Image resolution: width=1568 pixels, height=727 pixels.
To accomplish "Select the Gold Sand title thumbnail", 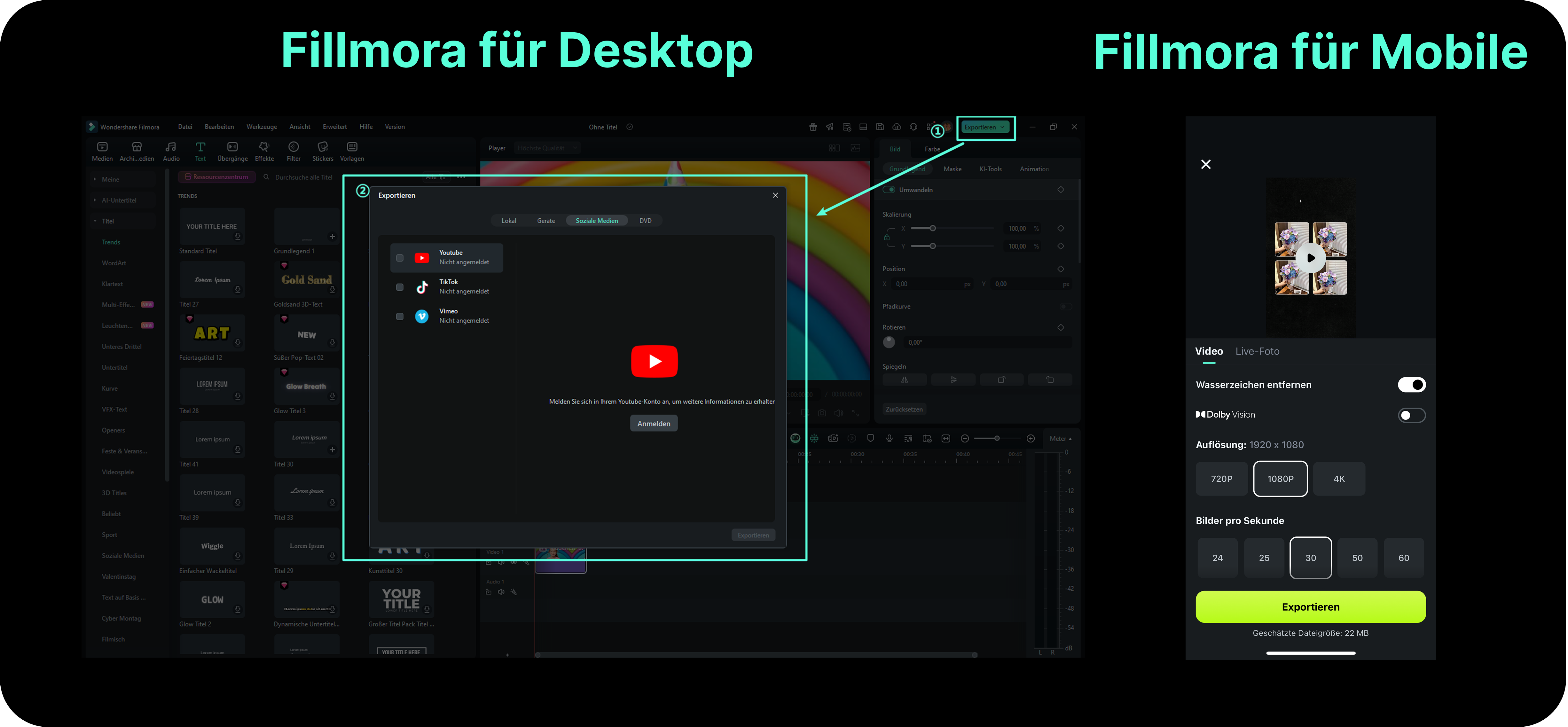I will coord(306,279).
